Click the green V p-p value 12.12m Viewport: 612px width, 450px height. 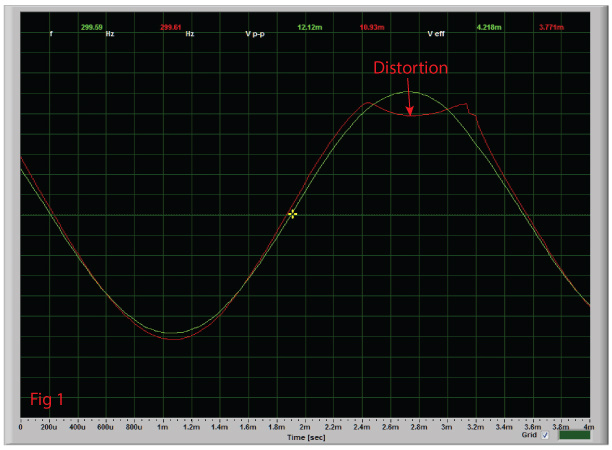click(310, 27)
